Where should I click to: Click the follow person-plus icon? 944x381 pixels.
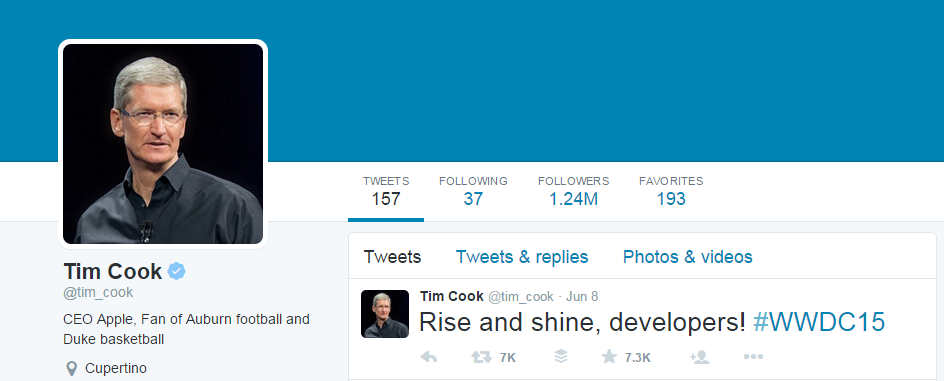pos(699,358)
